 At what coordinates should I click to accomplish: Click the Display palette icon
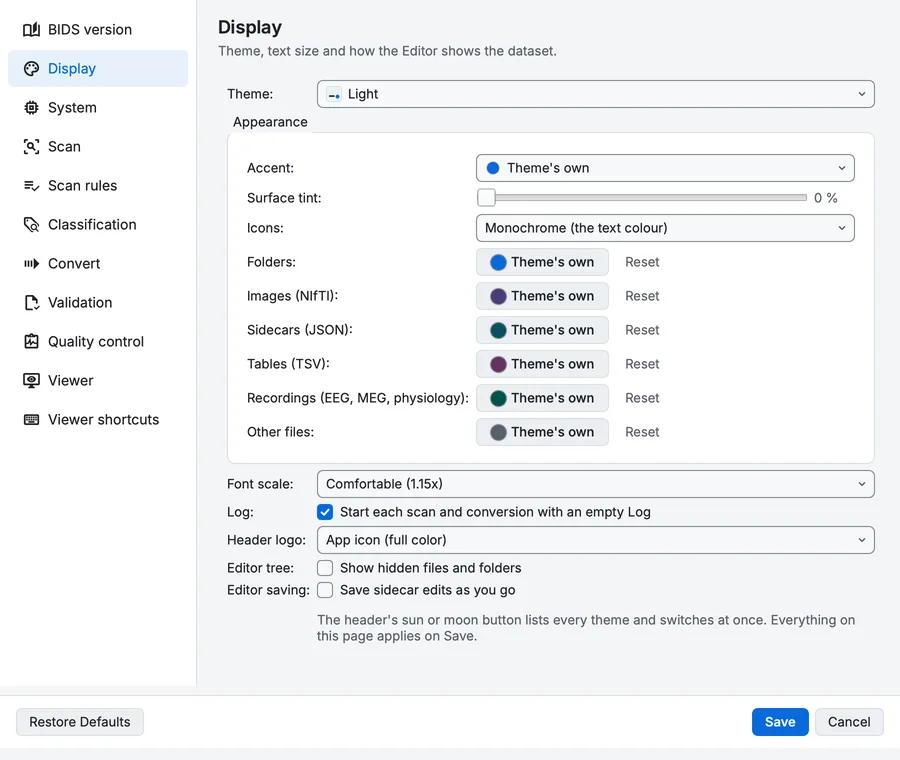(32, 68)
